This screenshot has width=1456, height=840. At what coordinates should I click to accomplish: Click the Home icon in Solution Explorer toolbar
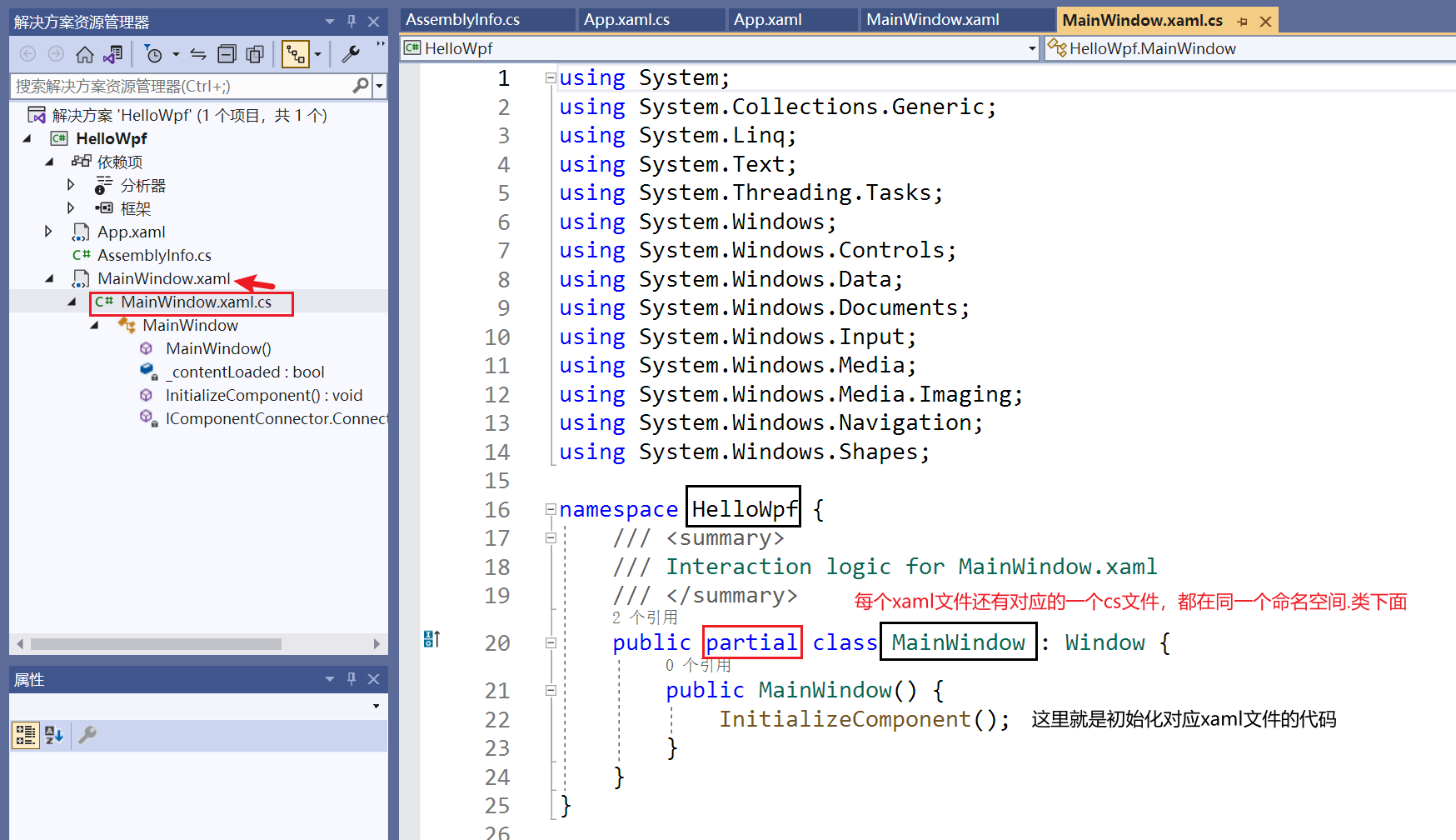pos(84,55)
